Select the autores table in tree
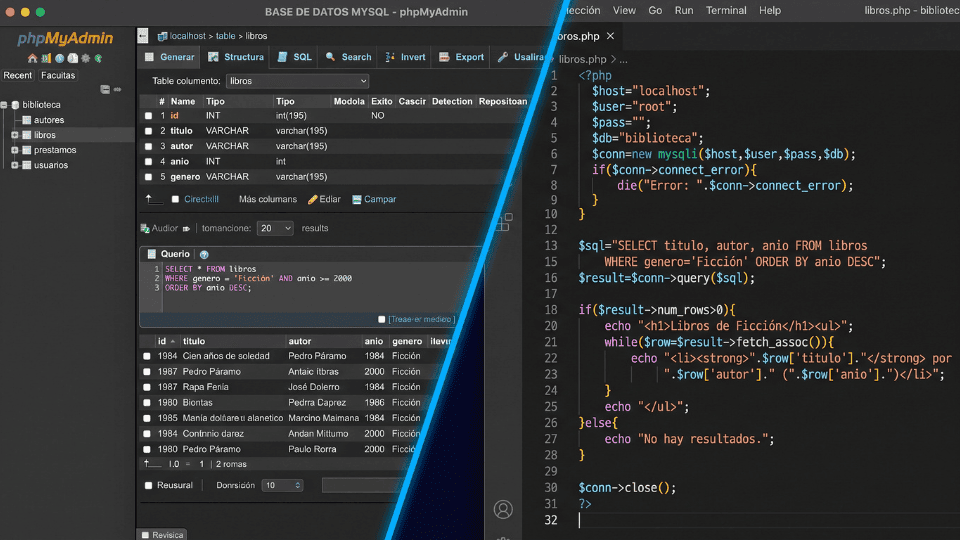Screen dimensions: 960x540 click(49, 120)
